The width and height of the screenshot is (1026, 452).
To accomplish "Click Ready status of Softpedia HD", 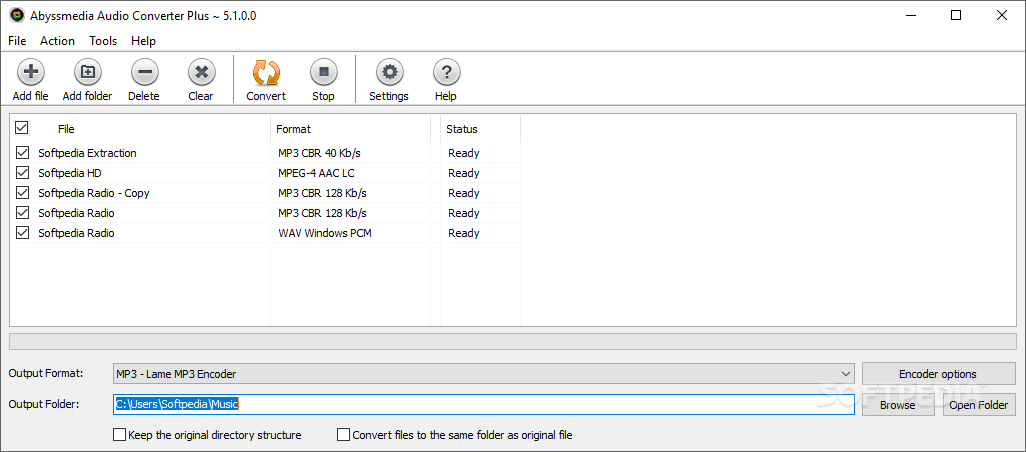I will [464, 173].
